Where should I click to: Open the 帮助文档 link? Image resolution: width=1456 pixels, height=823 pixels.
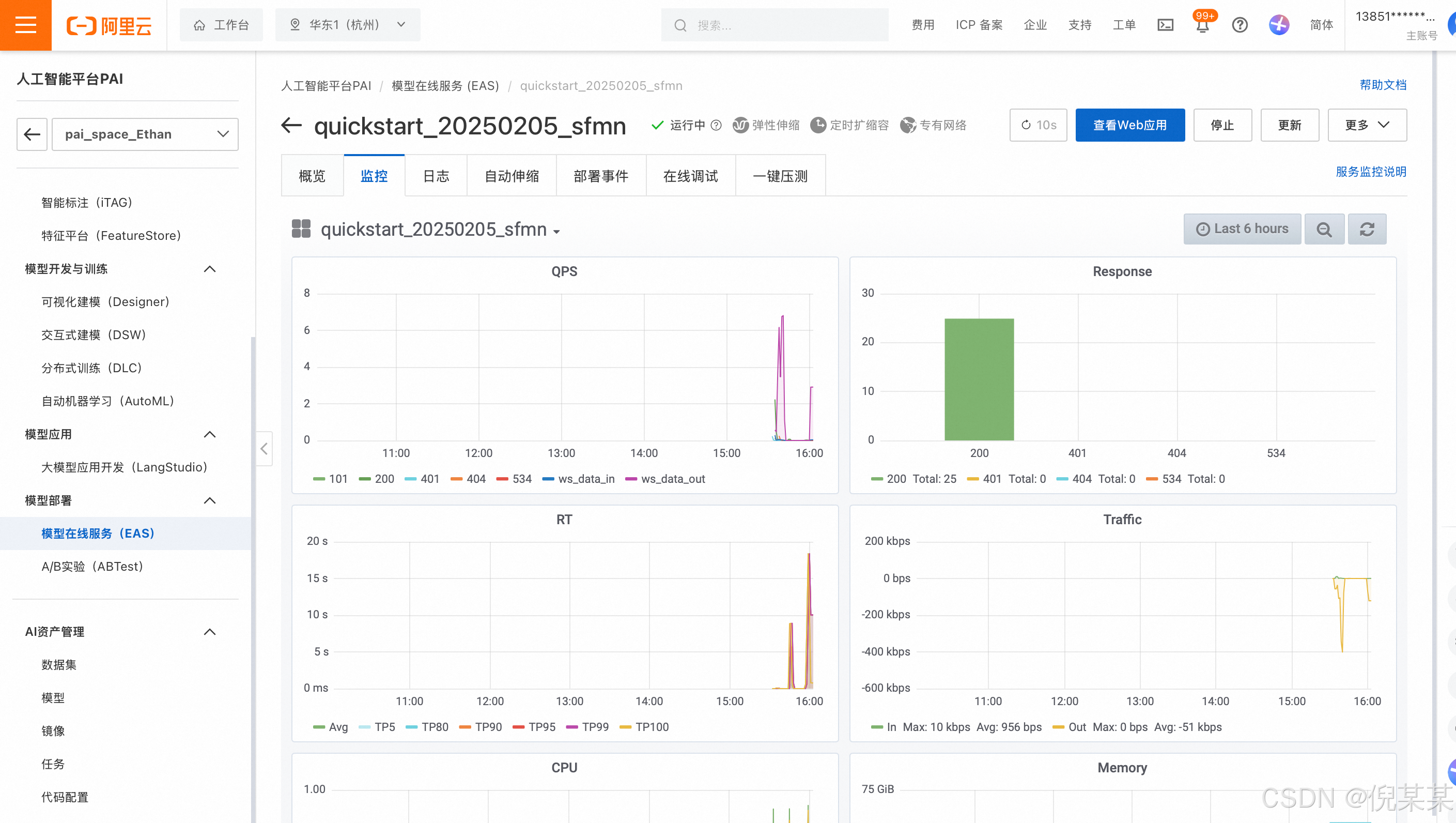pos(1382,85)
